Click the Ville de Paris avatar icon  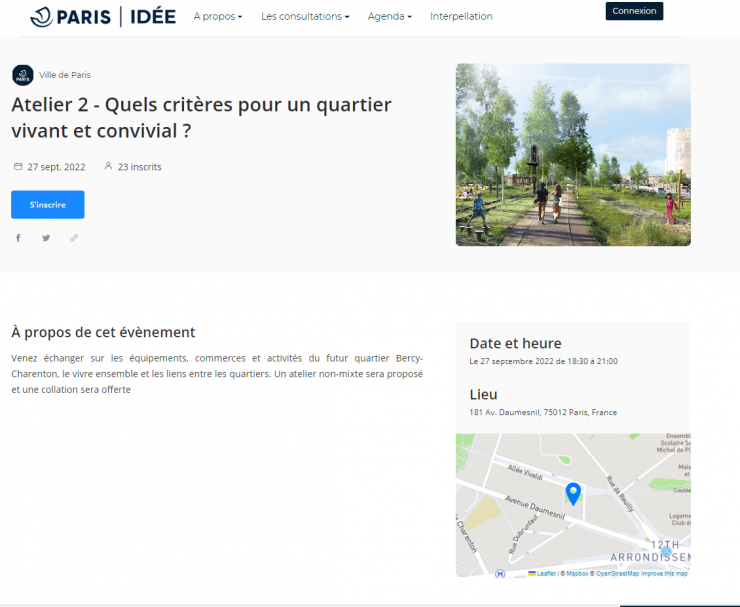click(x=22, y=75)
